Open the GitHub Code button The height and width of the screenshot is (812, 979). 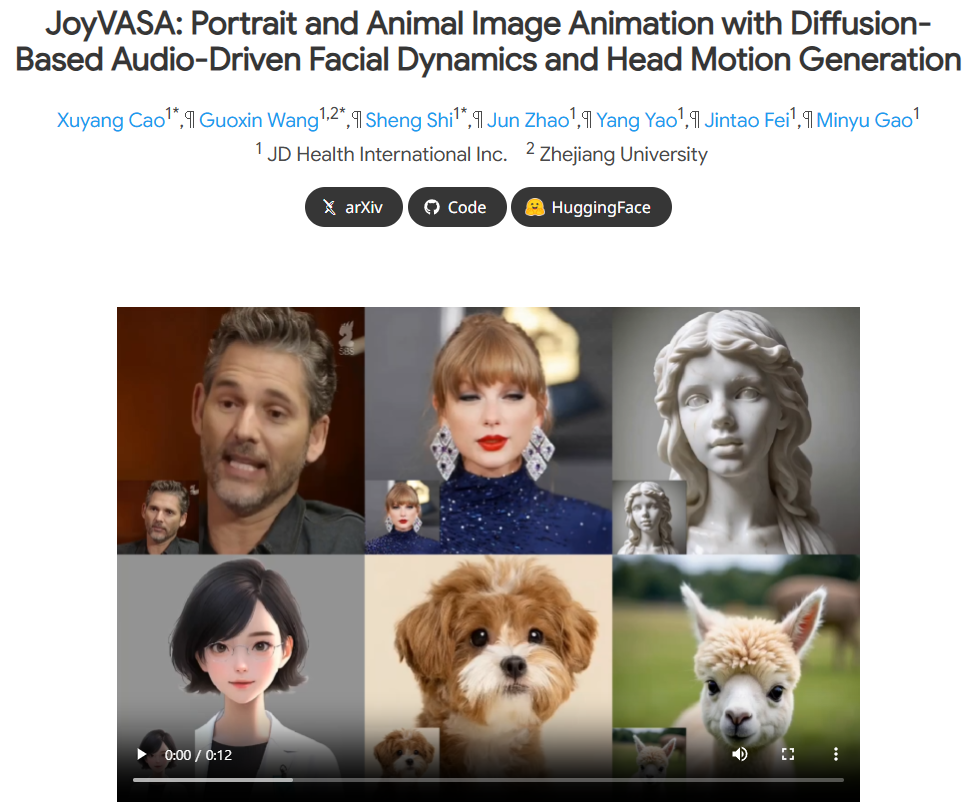pyautogui.click(x=456, y=208)
